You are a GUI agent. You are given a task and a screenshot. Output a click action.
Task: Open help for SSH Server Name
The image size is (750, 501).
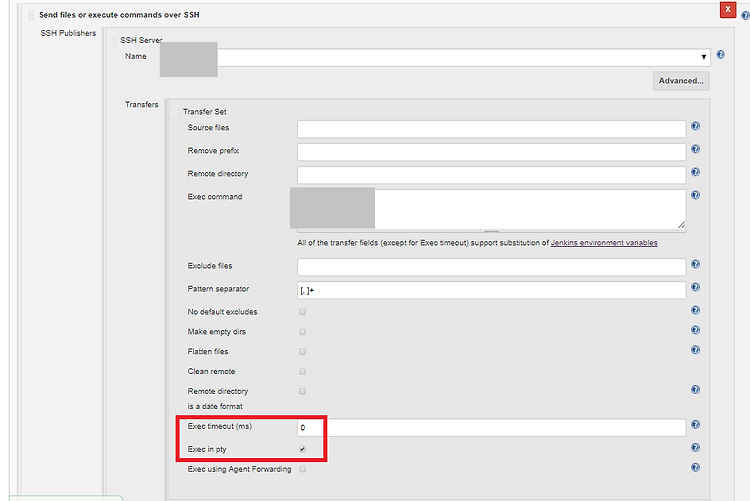(720, 55)
